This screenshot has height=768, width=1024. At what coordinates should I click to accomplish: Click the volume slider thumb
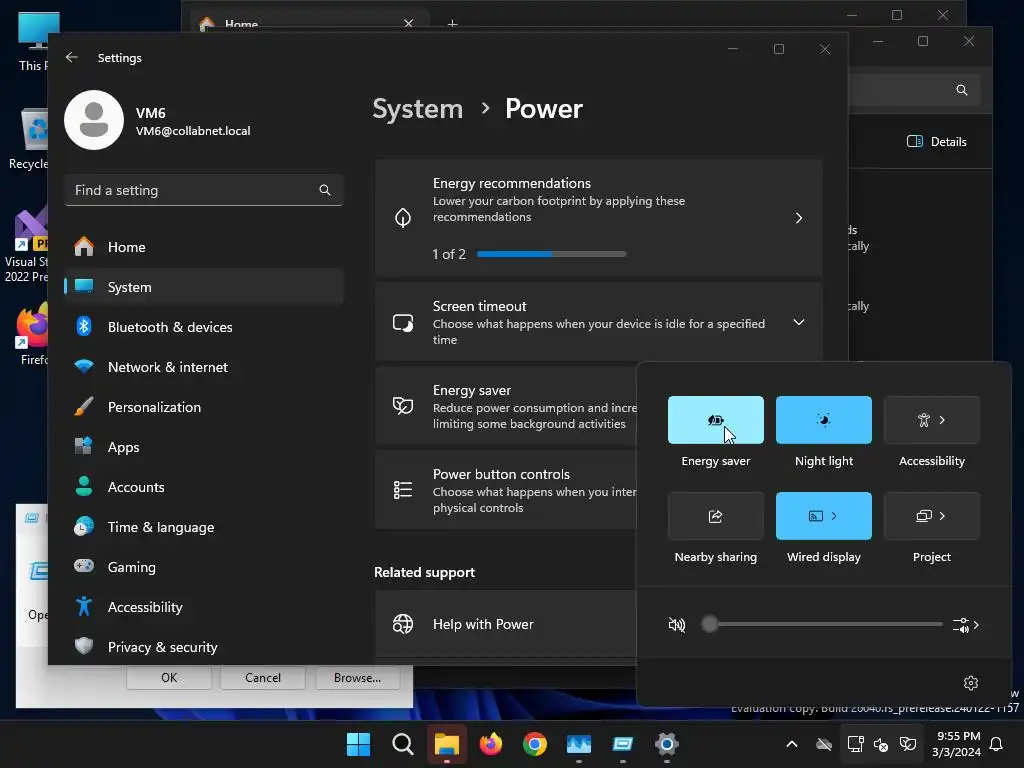709,624
